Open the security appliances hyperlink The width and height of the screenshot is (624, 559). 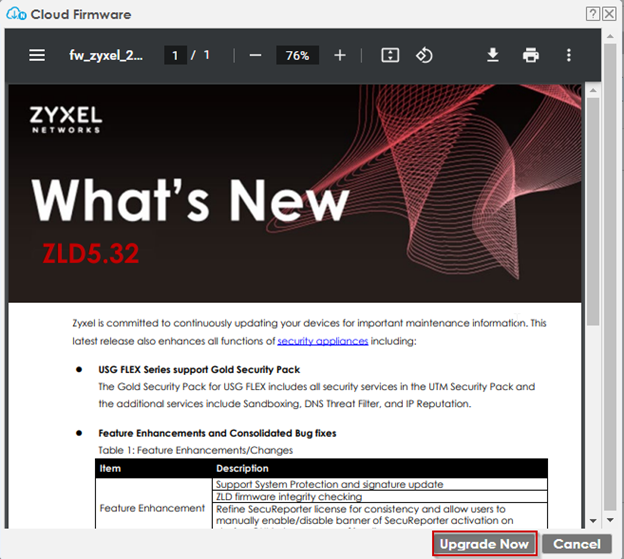click(321, 341)
